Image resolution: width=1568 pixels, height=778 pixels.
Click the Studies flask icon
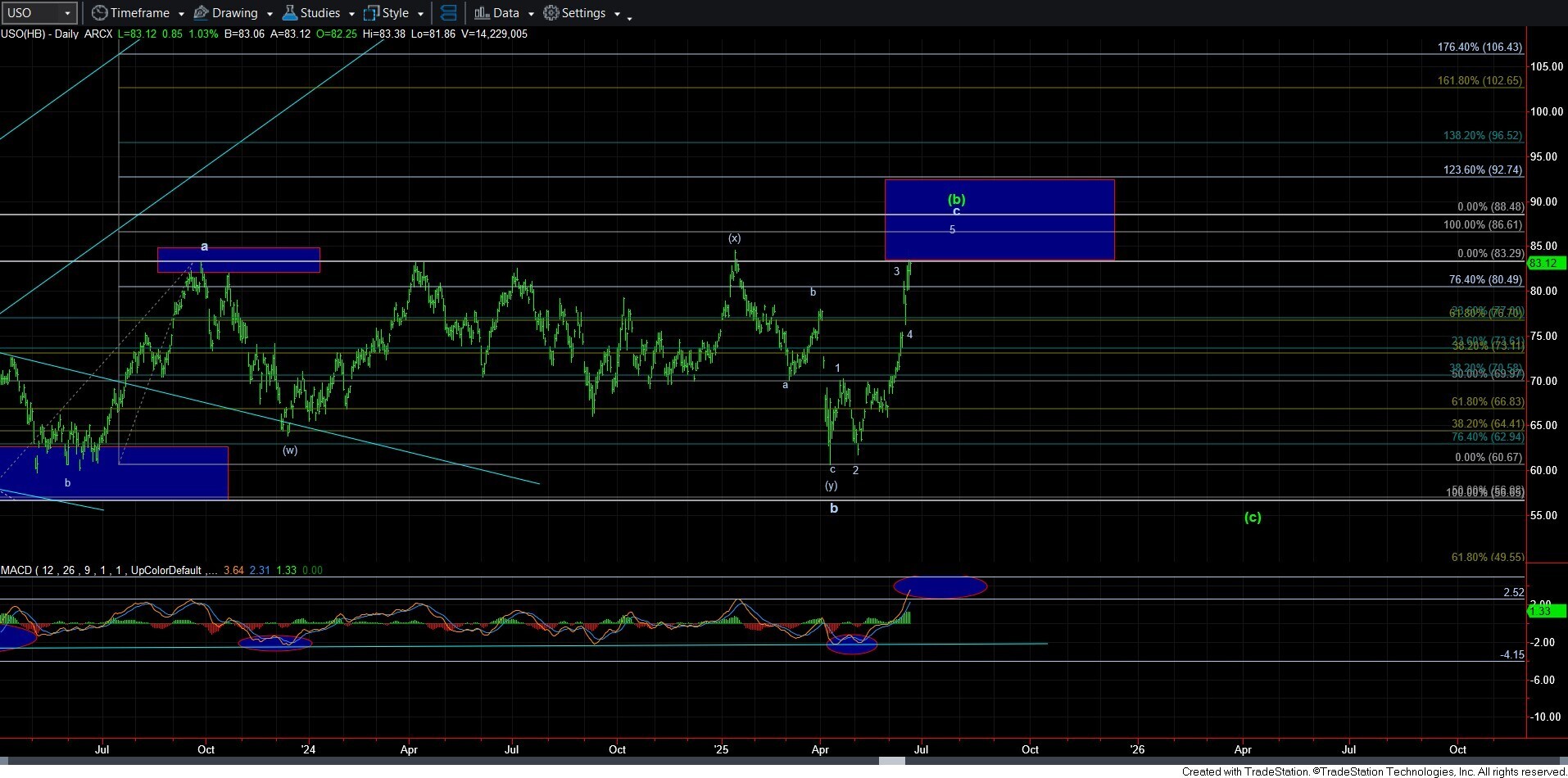[289, 13]
